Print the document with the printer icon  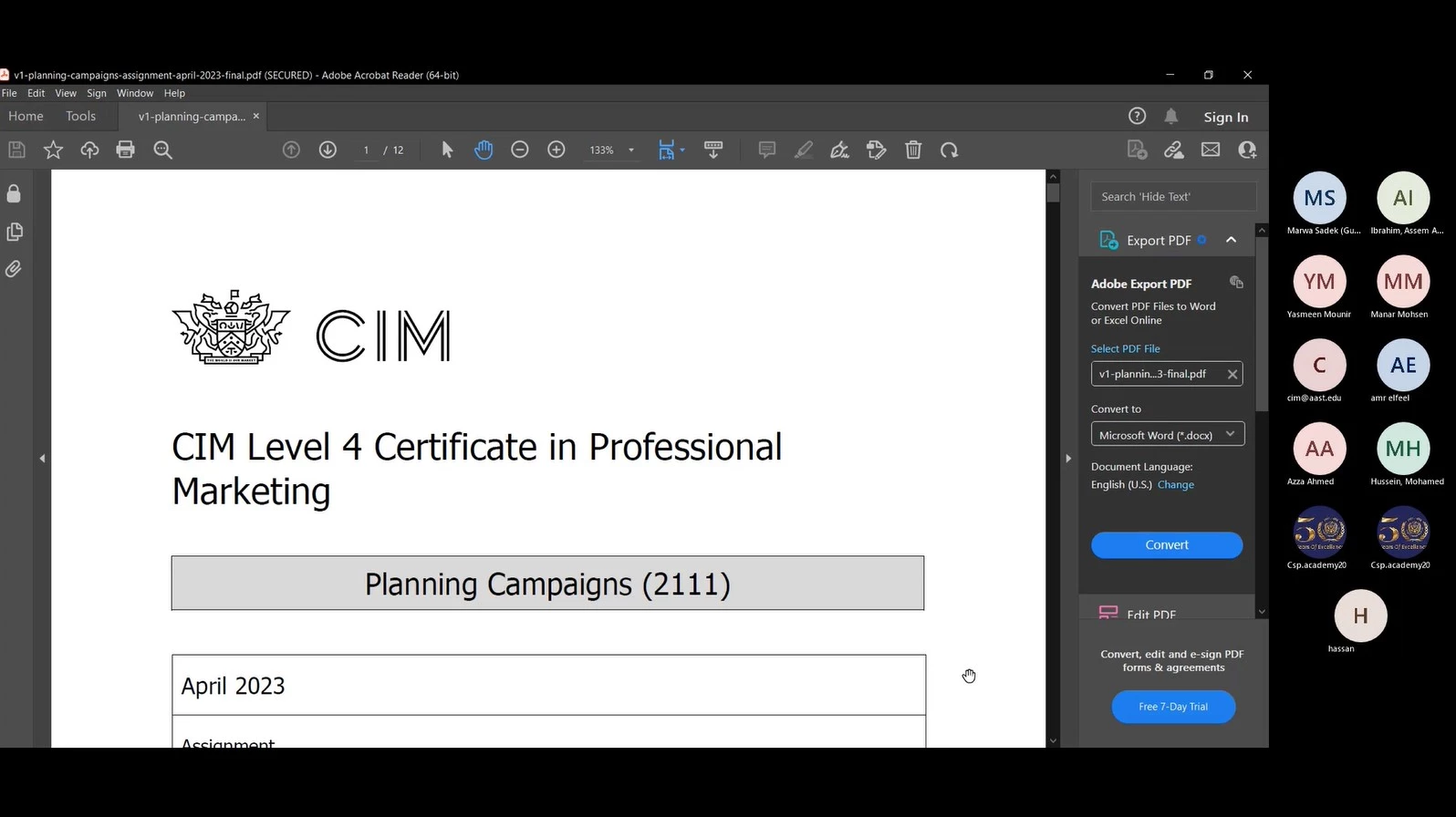point(126,150)
